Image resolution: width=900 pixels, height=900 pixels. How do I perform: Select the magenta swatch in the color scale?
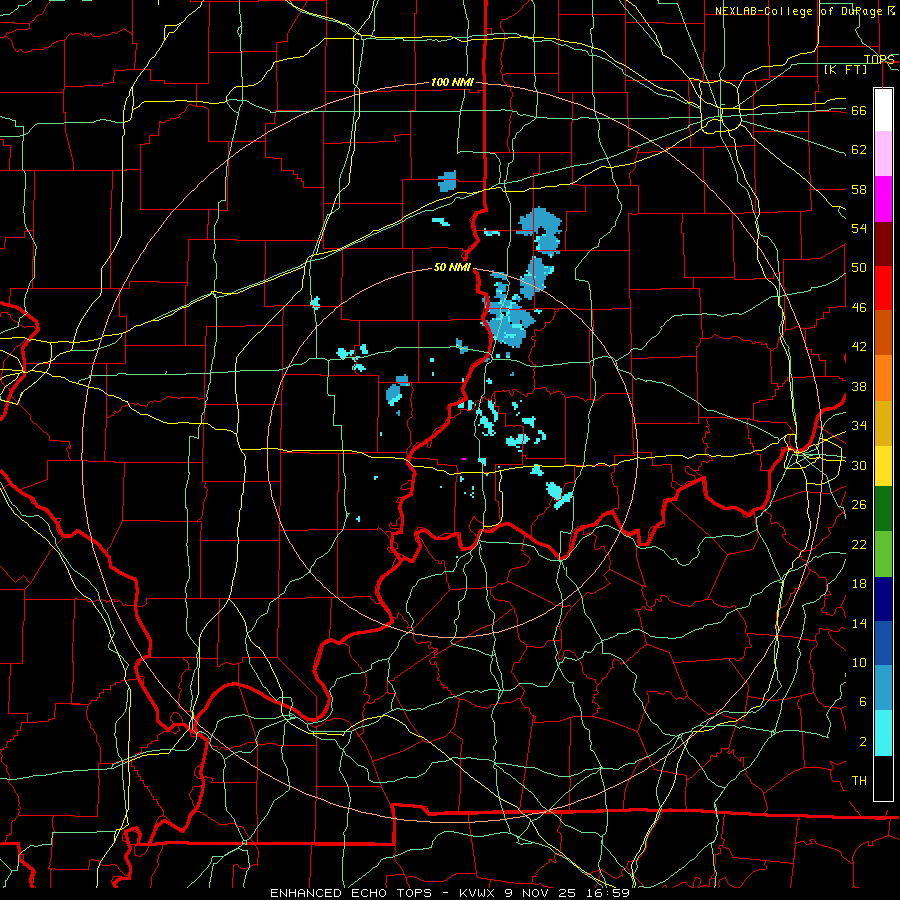click(883, 199)
